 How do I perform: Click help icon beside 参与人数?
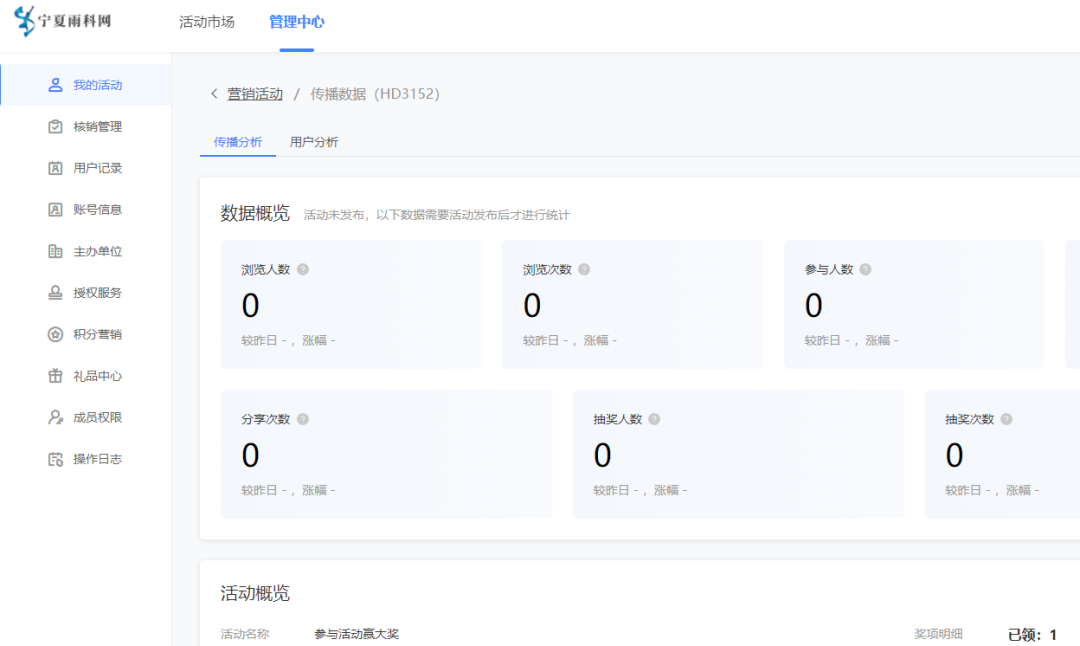866,269
